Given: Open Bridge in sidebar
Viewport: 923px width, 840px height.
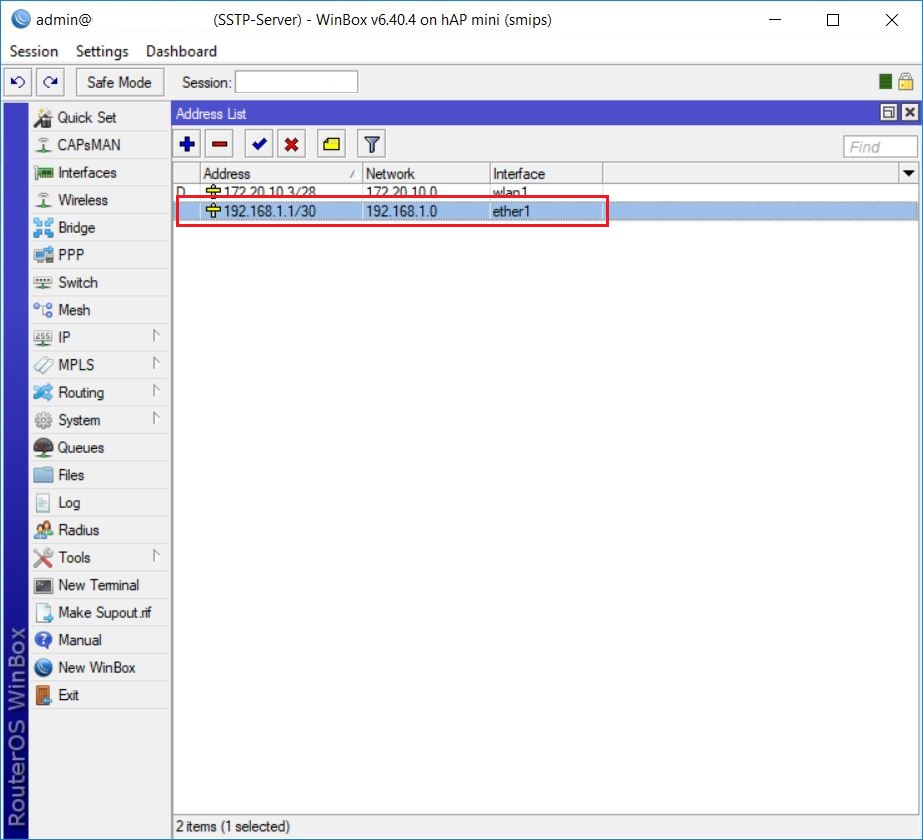Looking at the screenshot, I should click(100, 228).
